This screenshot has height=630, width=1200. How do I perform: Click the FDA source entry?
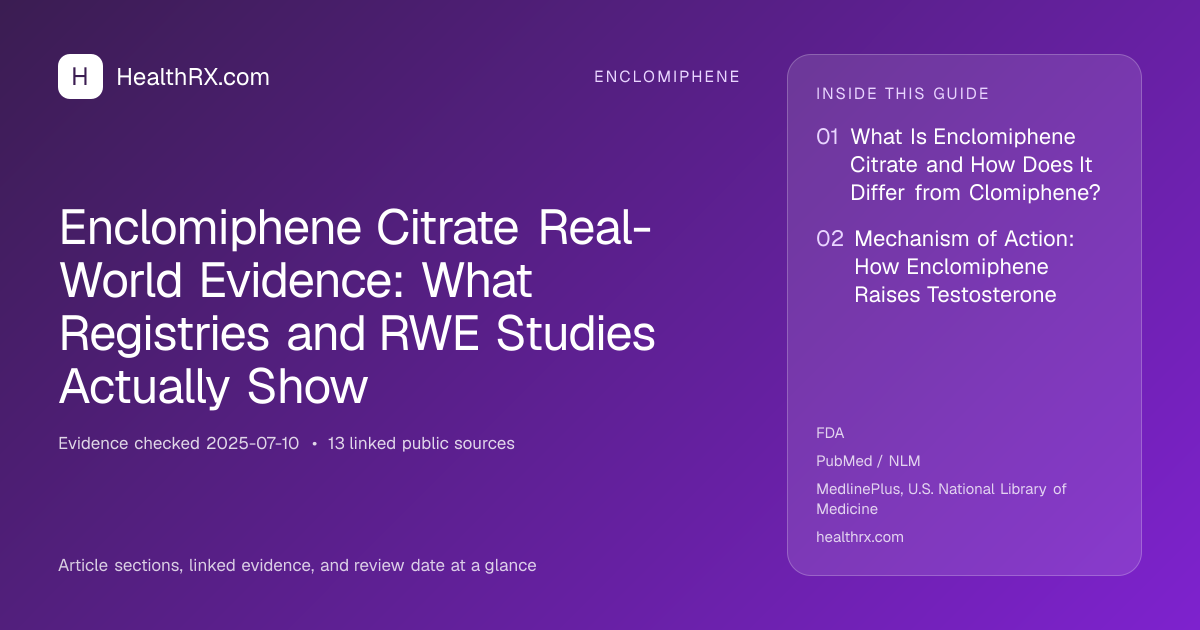tap(830, 433)
